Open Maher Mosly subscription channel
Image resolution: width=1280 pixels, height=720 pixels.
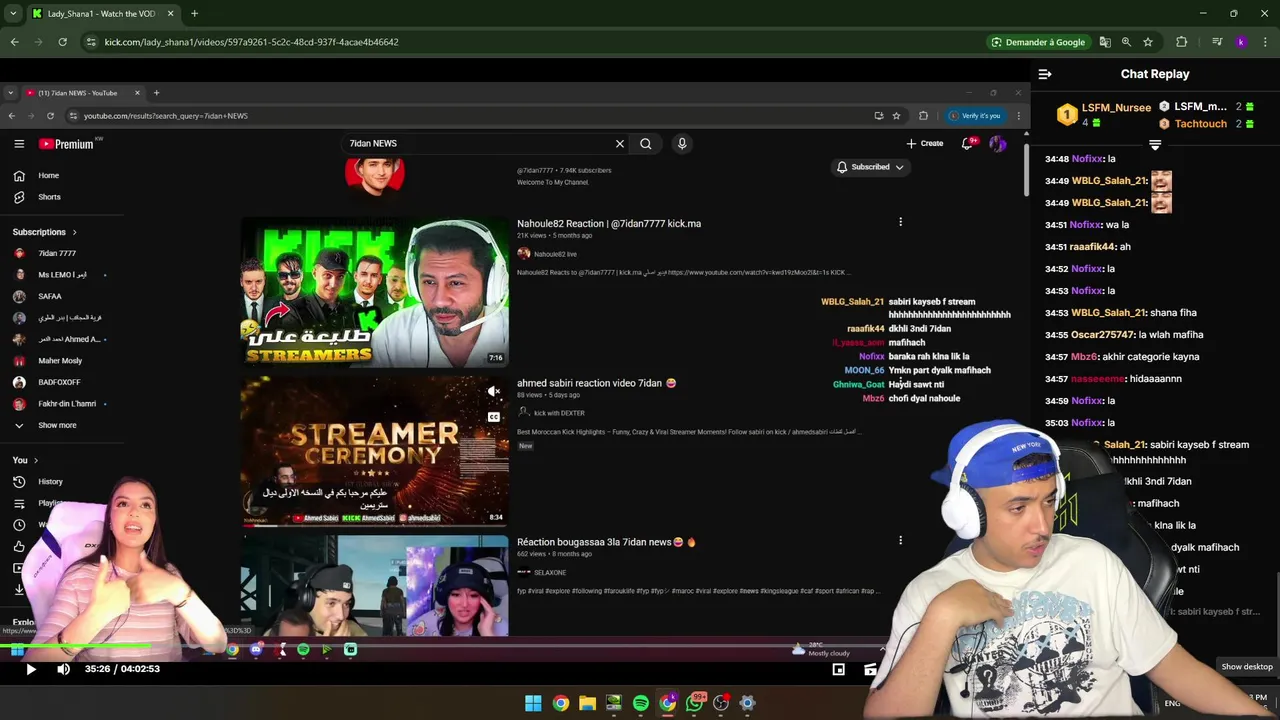pyautogui.click(x=60, y=360)
